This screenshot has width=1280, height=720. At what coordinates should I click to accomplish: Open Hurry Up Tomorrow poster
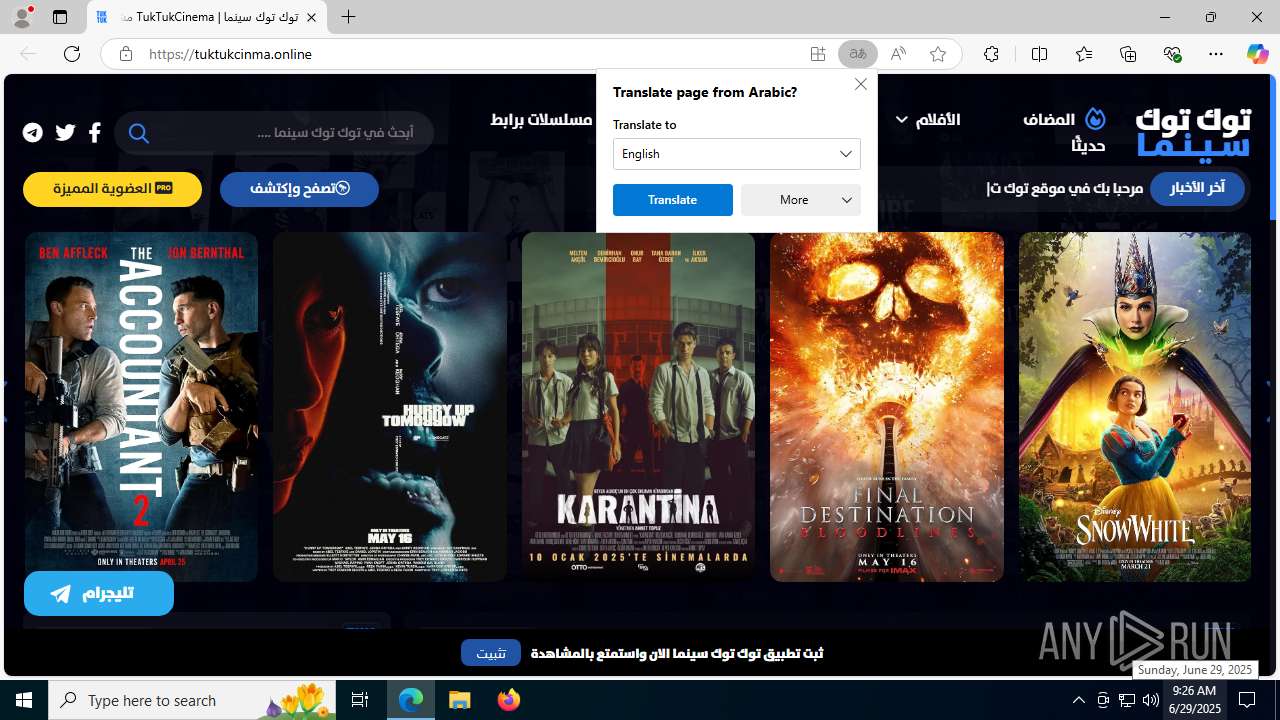(x=390, y=407)
